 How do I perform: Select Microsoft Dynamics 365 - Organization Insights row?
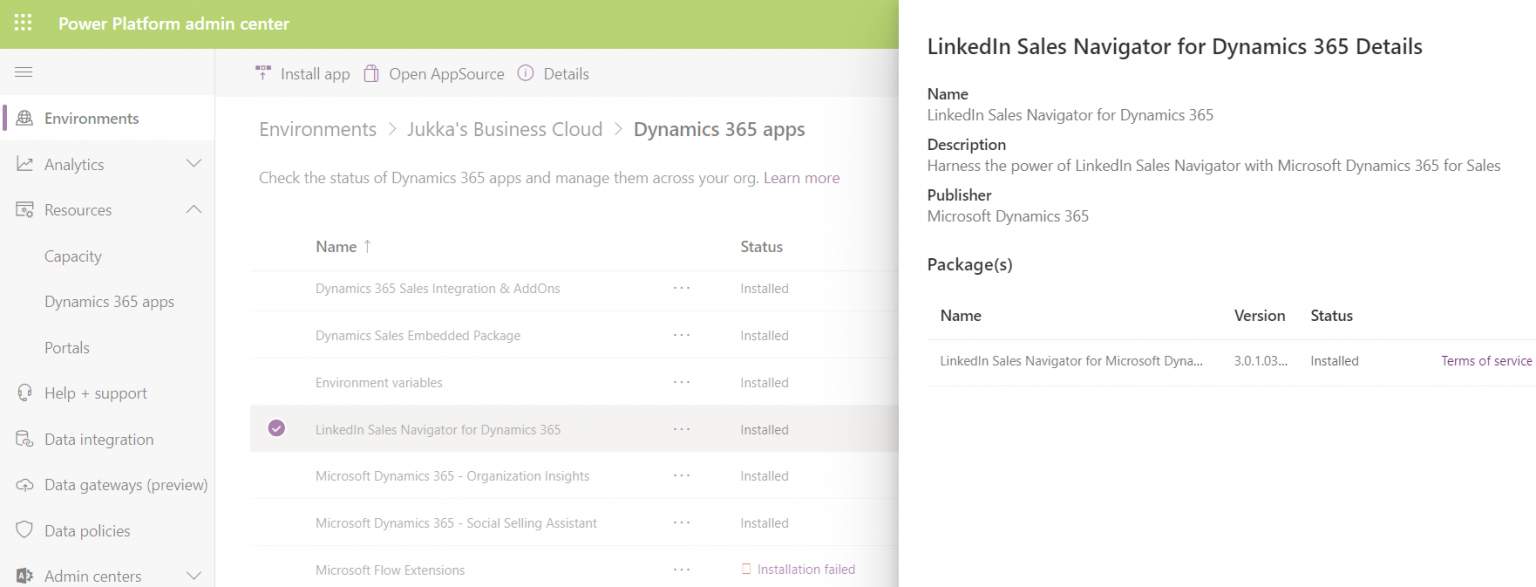coord(574,476)
